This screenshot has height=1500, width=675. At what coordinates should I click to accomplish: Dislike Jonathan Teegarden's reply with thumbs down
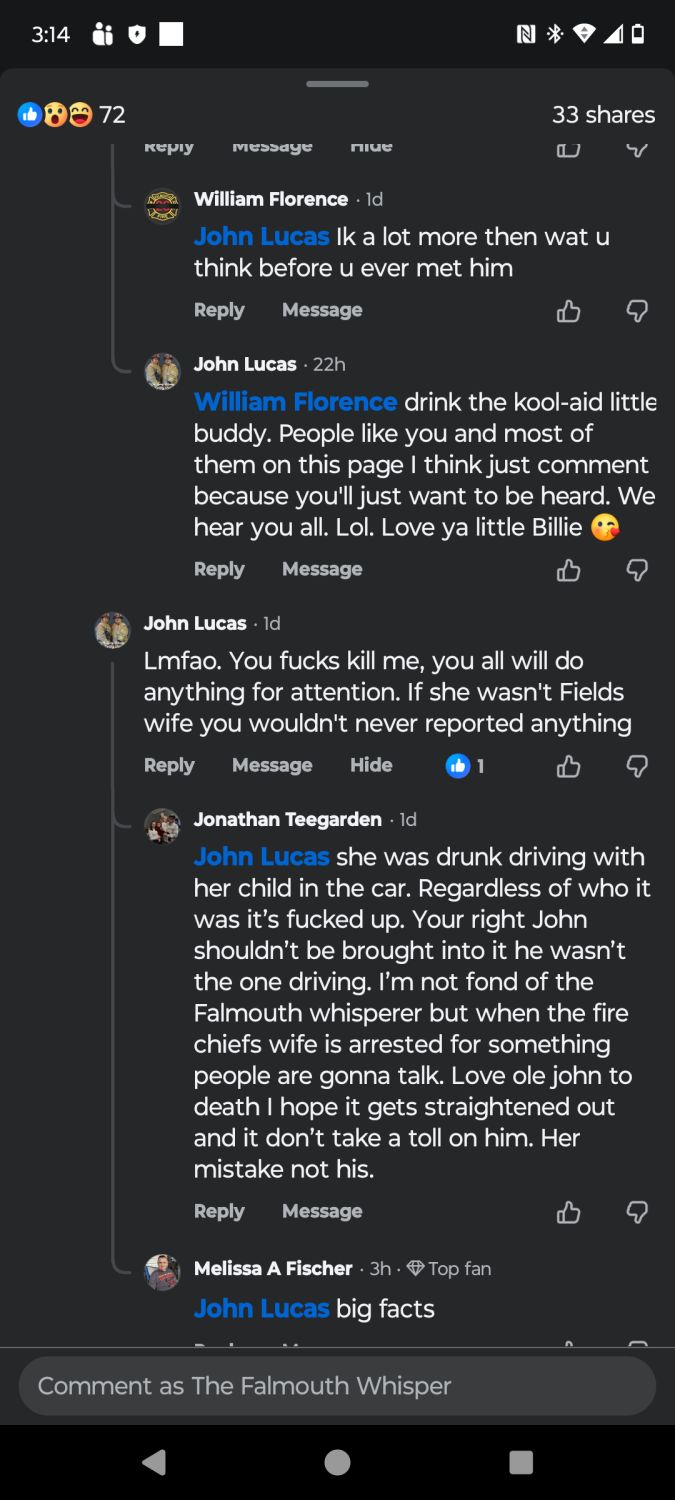tap(637, 1212)
